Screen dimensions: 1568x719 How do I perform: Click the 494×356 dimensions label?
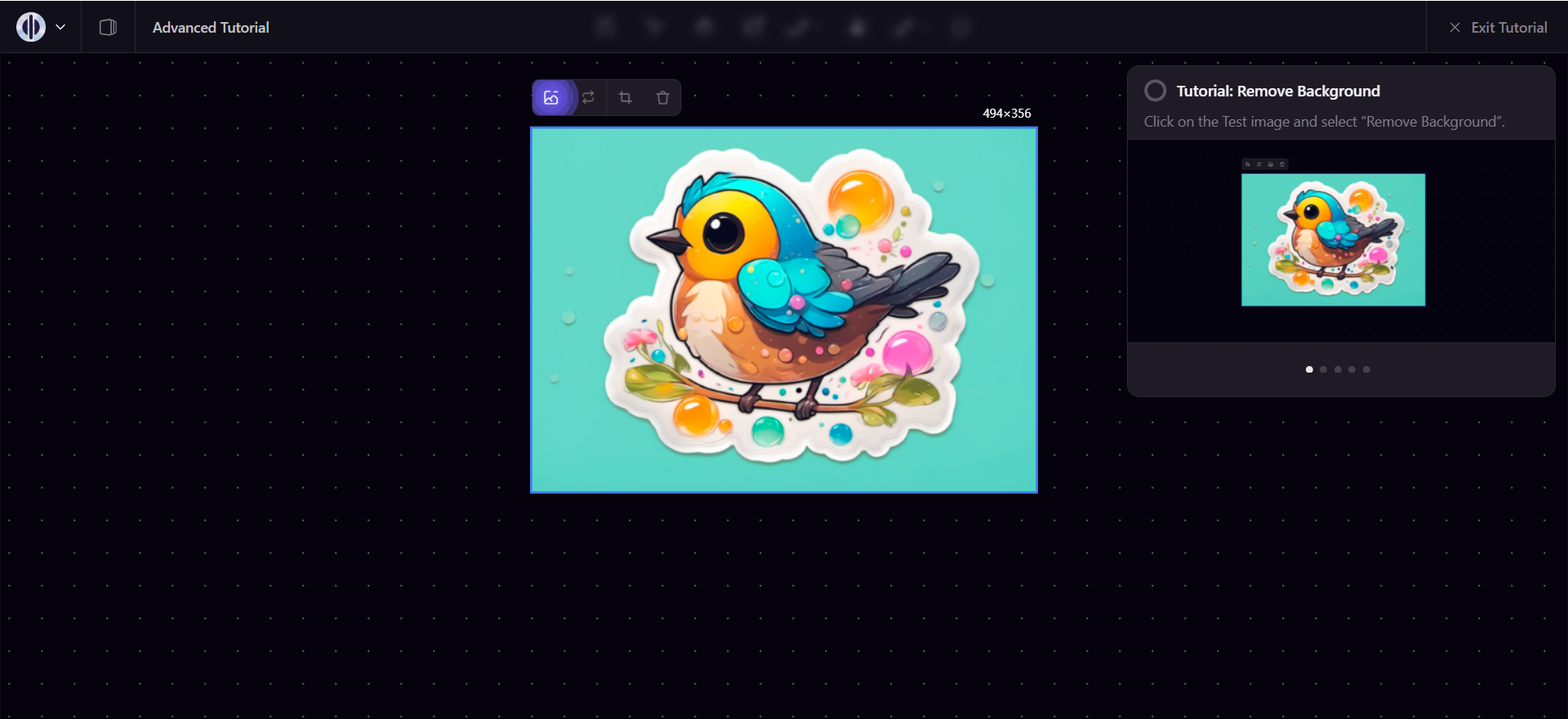pyautogui.click(x=1006, y=114)
